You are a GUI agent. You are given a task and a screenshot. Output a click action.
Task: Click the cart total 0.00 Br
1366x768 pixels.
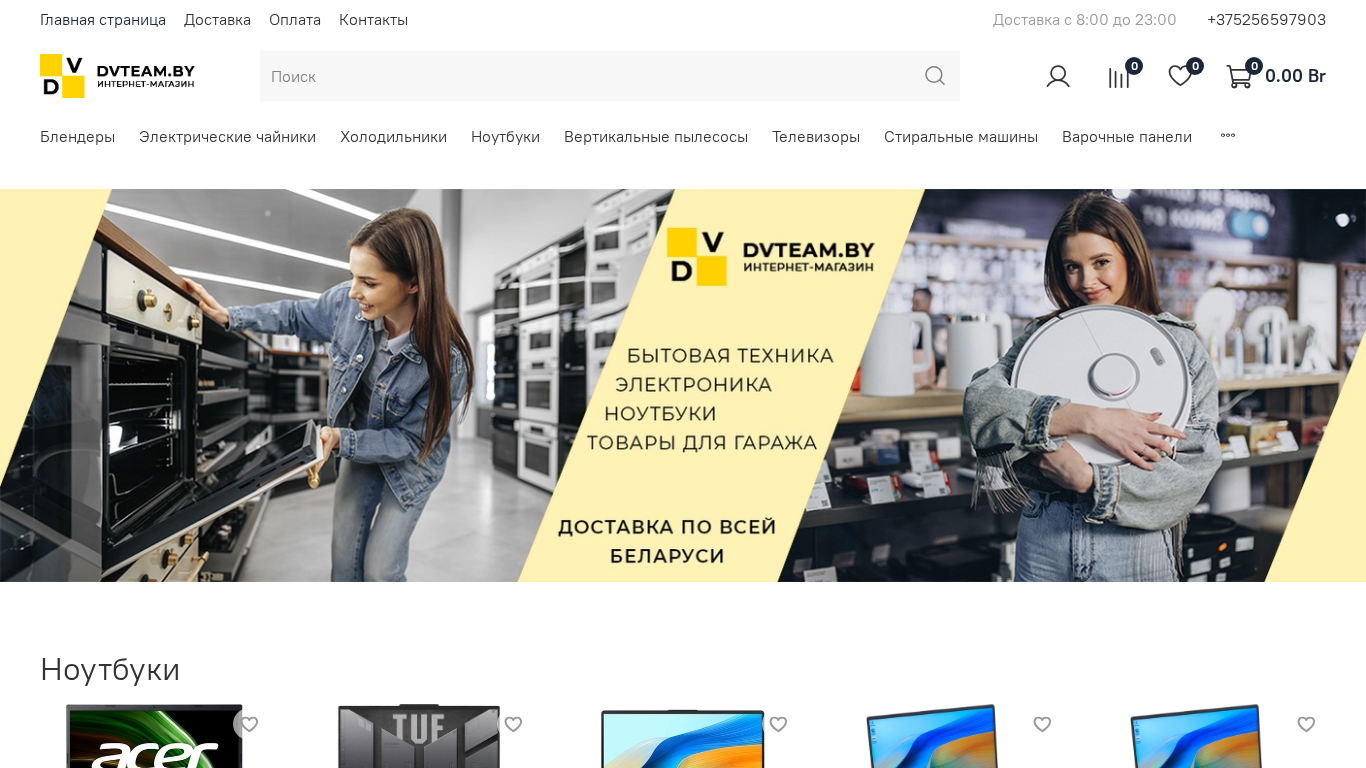[1295, 76]
